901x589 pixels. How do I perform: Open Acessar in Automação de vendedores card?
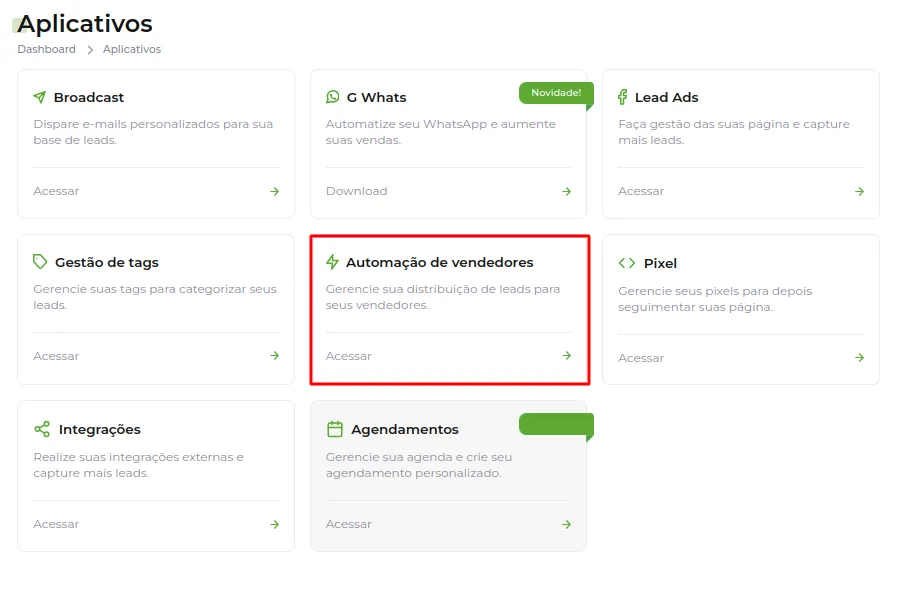(x=349, y=356)
